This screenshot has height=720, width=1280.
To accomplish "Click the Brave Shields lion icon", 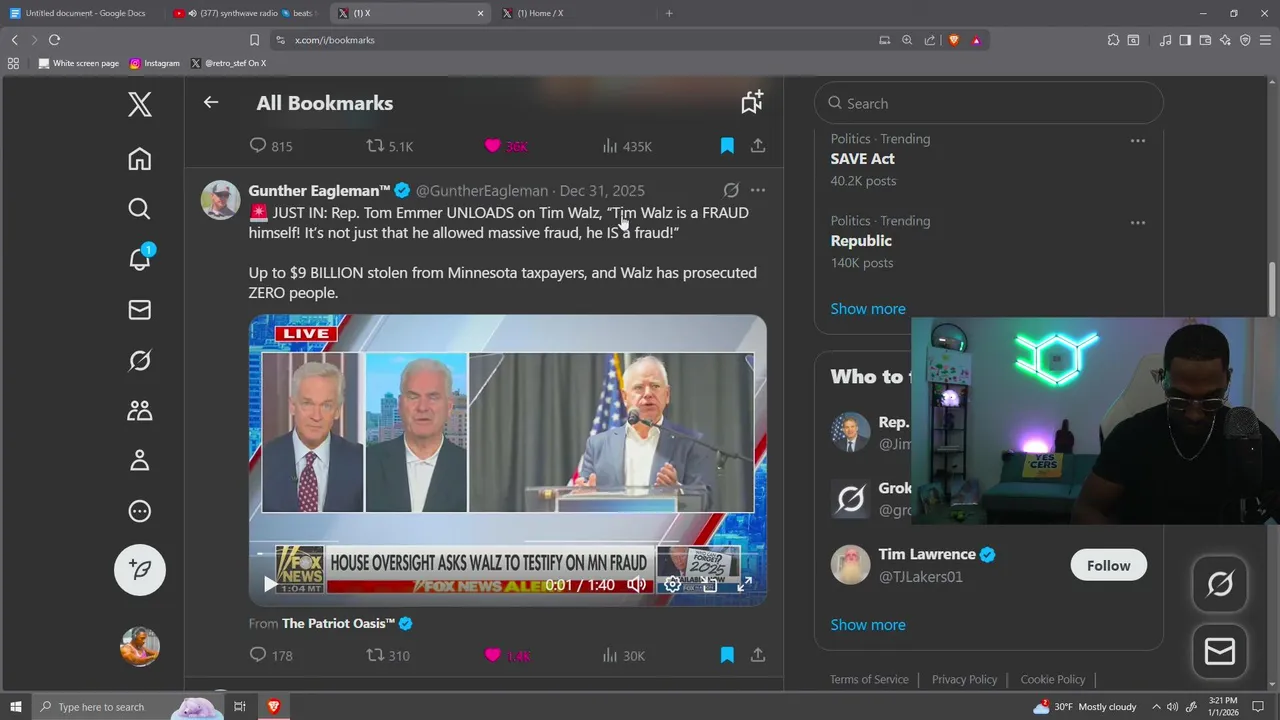I will point(953,40).
